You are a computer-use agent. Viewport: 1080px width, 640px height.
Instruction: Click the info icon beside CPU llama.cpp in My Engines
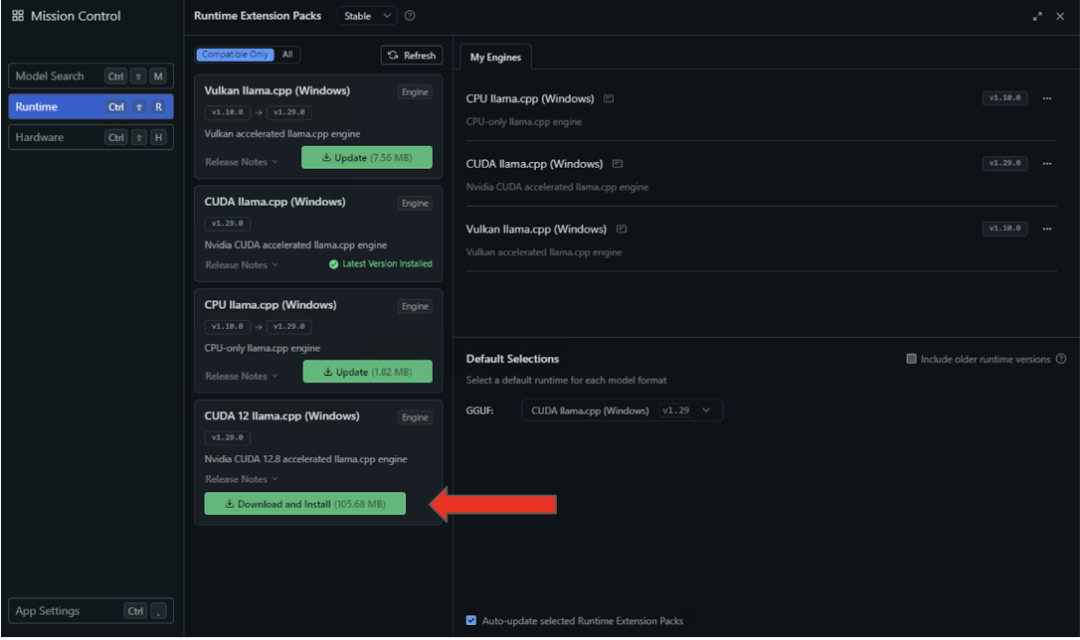(608, 99)
